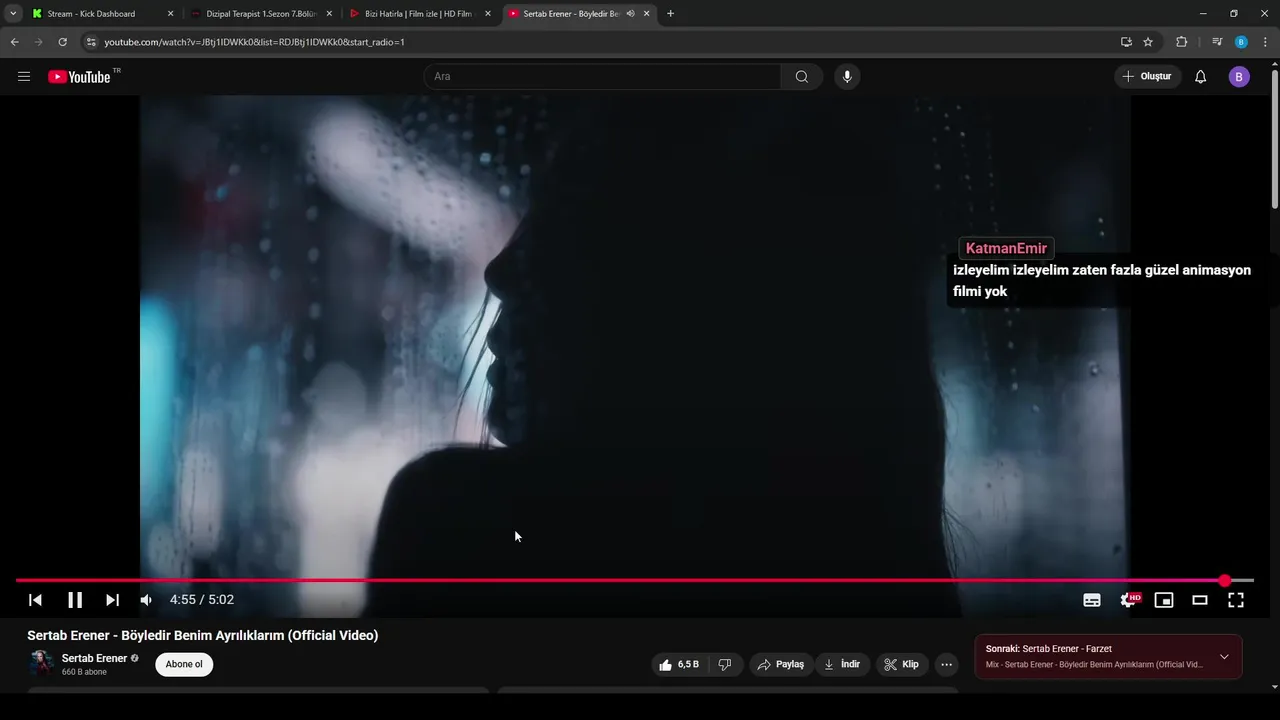Viewport: 1280px width, 720px height.
Task: Open the browser extensions puzzle icon
Action: pos(1182,42)
